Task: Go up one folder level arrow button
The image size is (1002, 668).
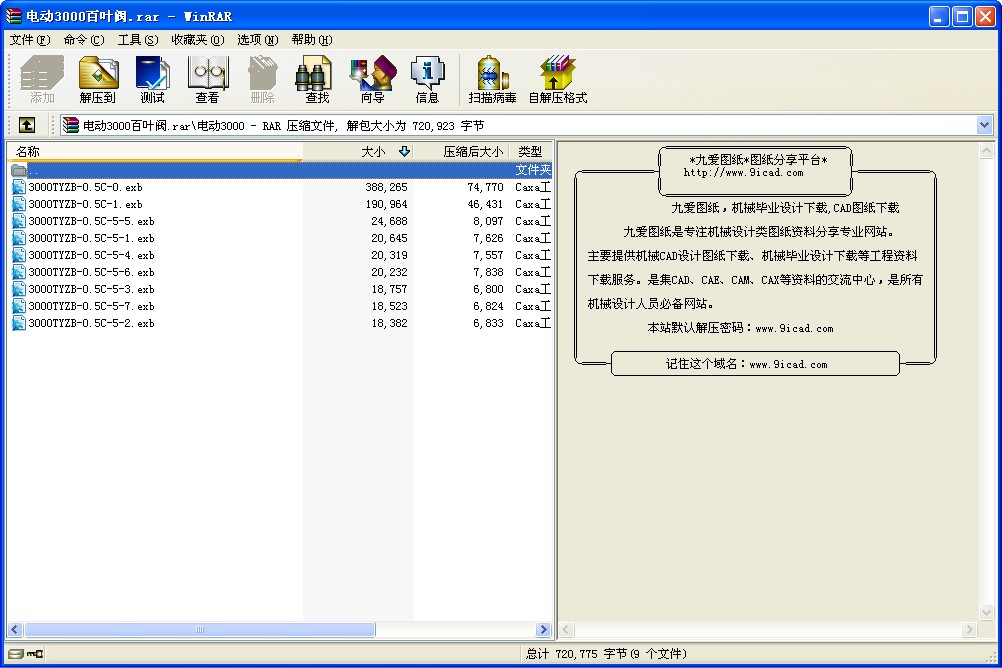Action: pyautogui.click(x=26, y=125)
